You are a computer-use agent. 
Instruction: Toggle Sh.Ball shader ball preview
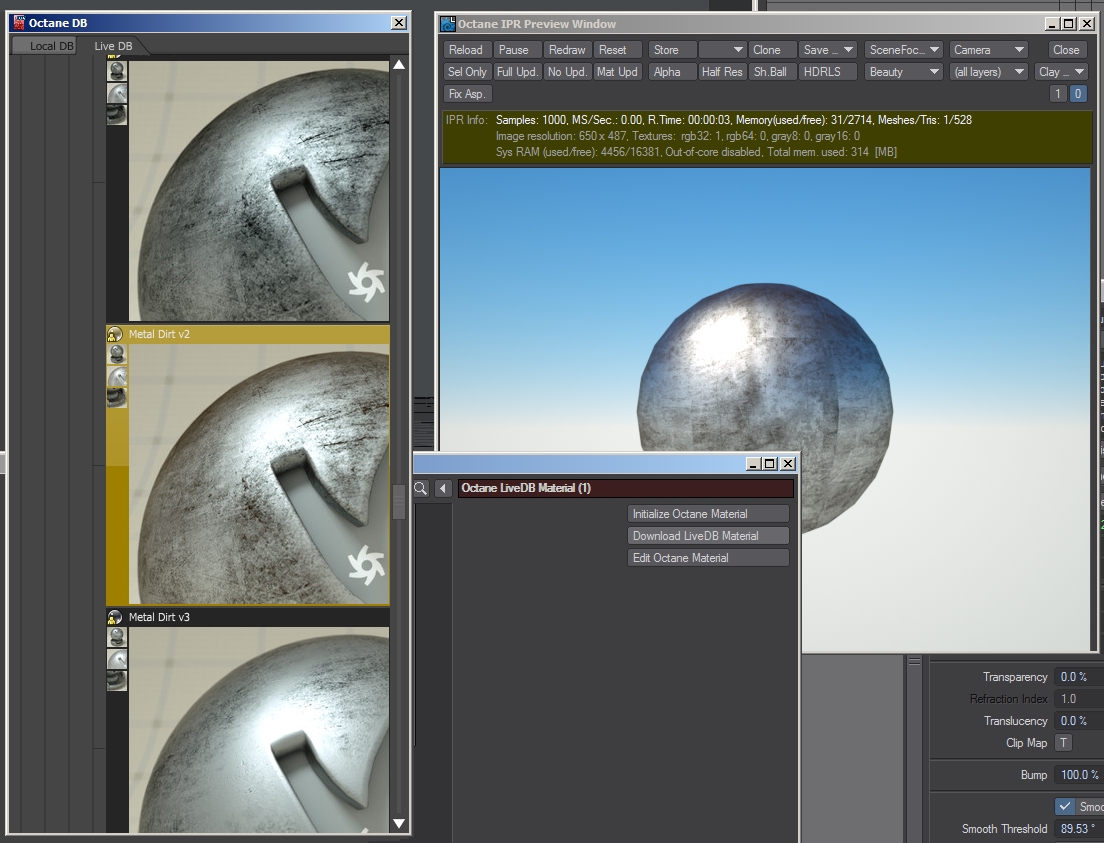pos(772,72)
